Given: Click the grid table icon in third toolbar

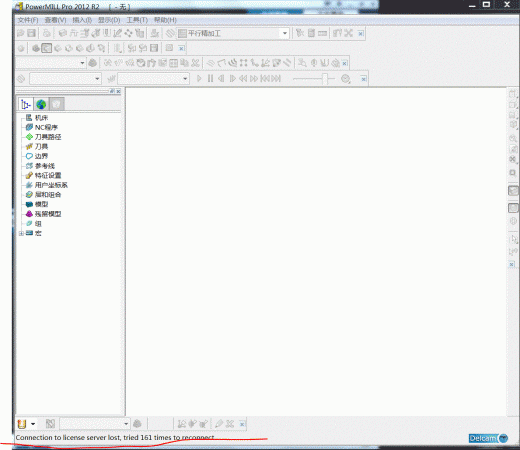Looking at the screenshot, I should click(173, 63).
